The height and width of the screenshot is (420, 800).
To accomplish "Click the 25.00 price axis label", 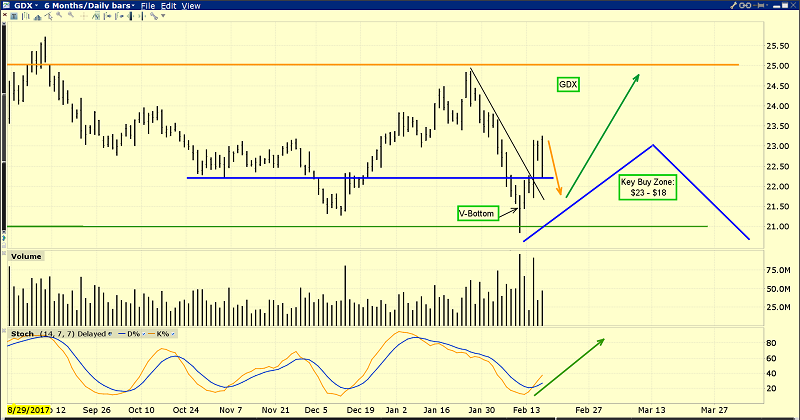I will click(x=778, y=66).
